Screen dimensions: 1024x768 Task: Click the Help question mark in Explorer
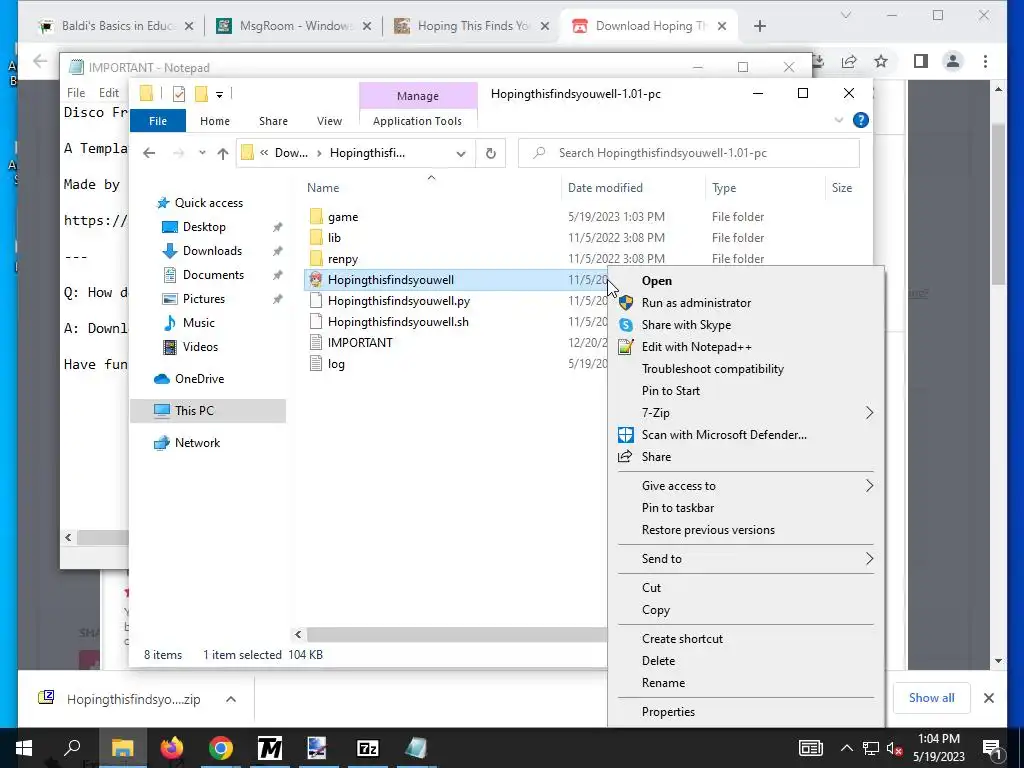tap(861, 120)
